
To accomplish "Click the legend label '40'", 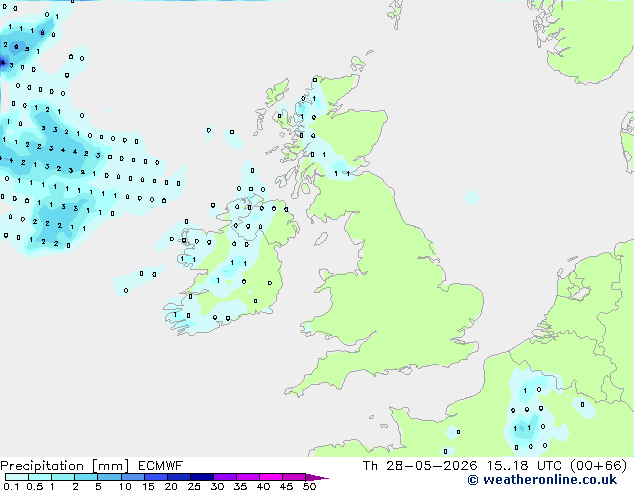I will click(263, 486).
